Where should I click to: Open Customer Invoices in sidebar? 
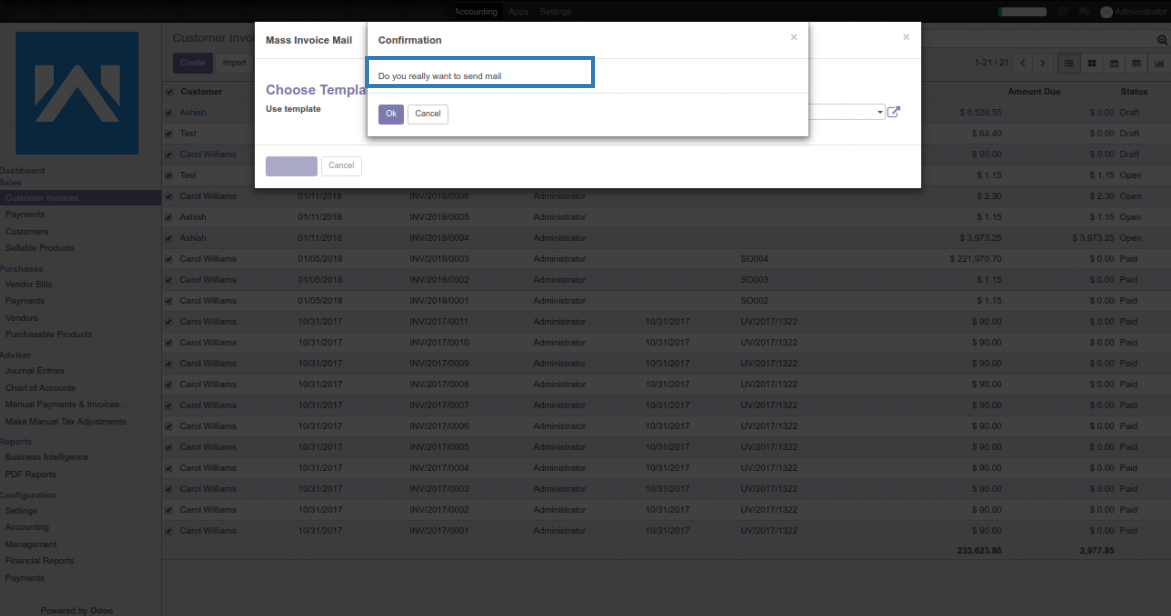(x=81, y=198)
